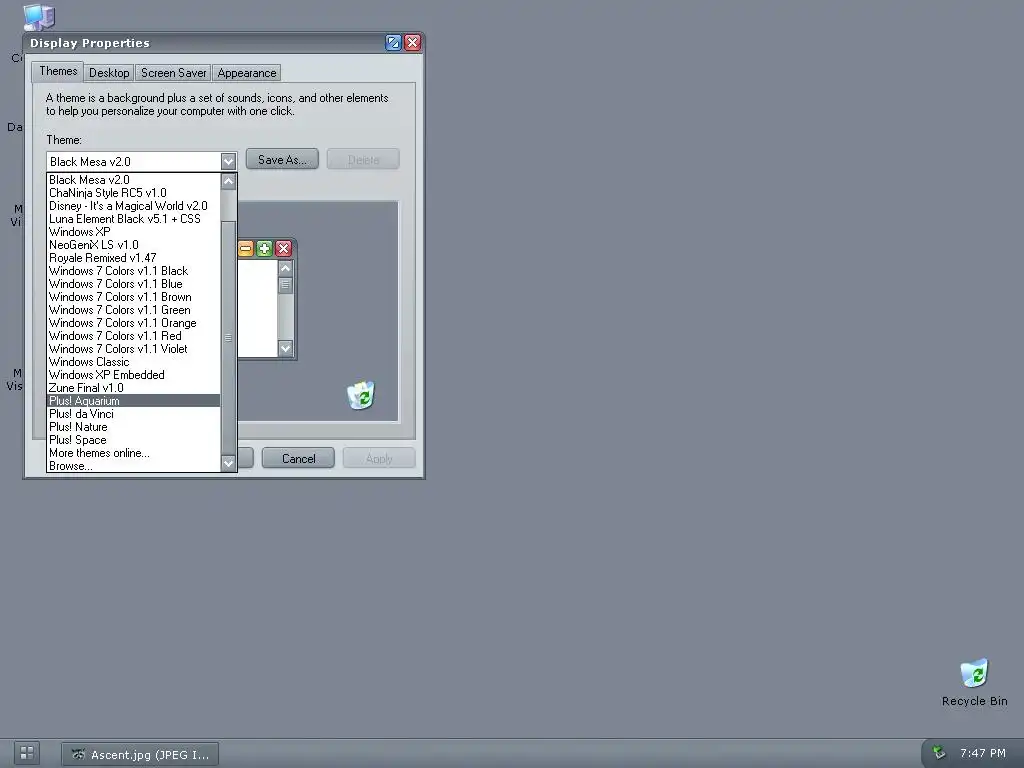Image resolution: width=1024 pixels, height=768 pixels.
Task: Switch to the Appearance tab
Action: point(247,72)
